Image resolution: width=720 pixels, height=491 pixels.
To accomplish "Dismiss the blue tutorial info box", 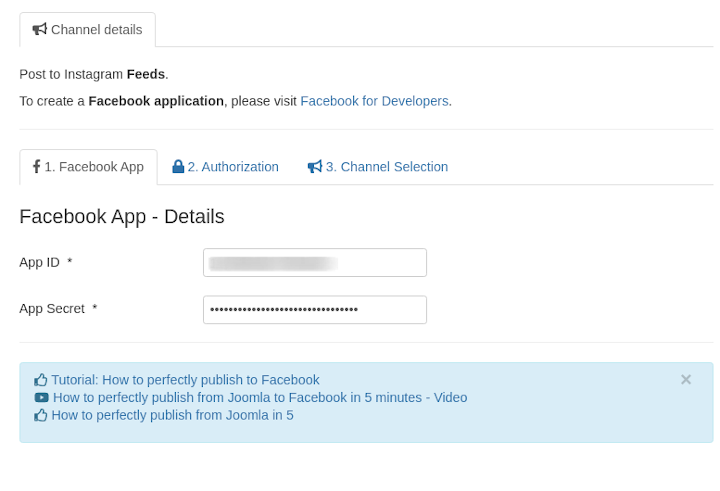I will pyautogui.click(x=686, y=379).
